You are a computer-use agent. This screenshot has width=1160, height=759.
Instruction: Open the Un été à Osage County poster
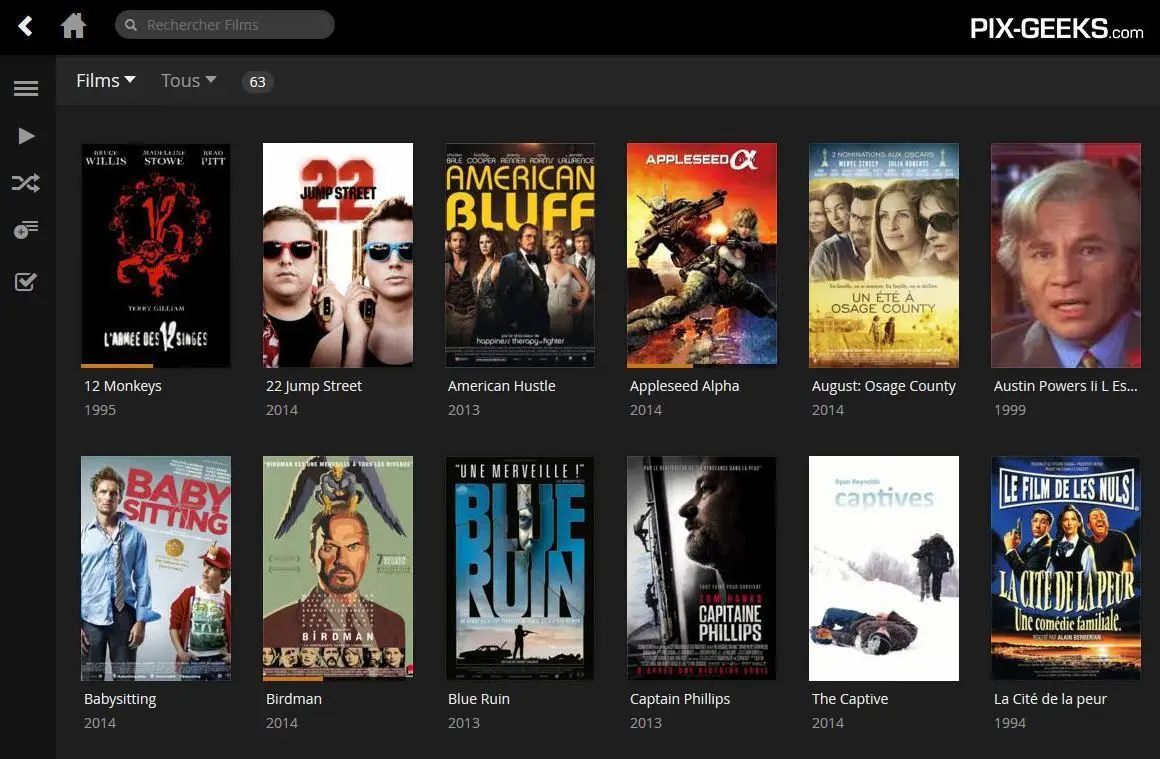(884, 255)
